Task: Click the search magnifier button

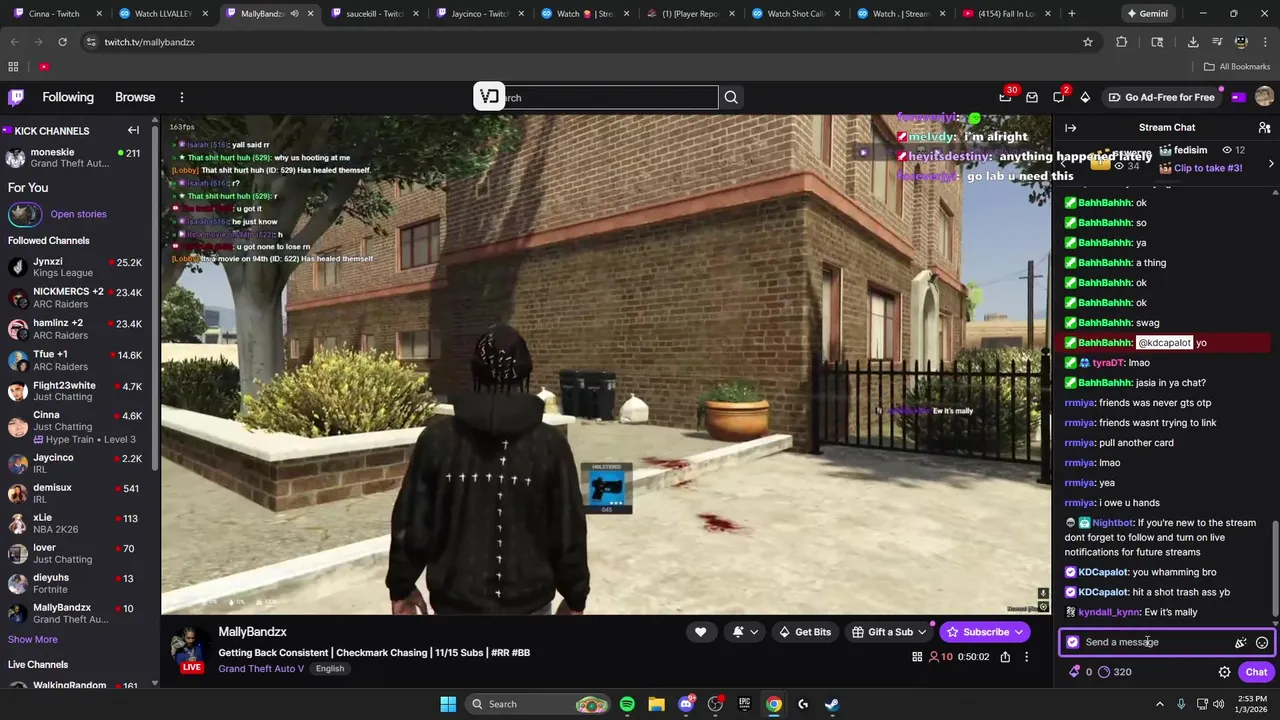Action: [x=731, y=97]
